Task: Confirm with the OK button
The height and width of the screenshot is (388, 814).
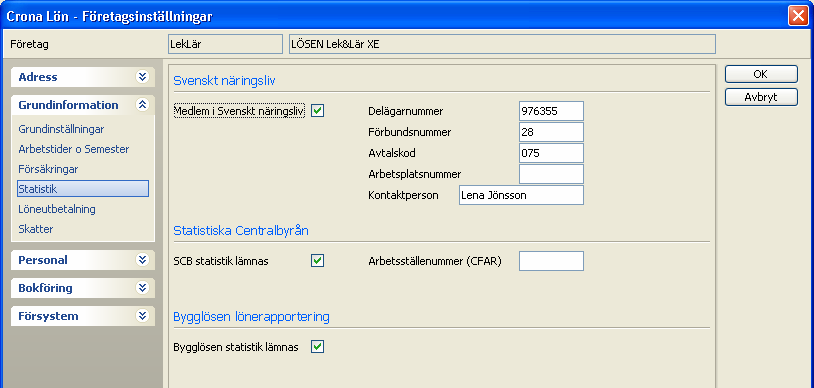Action: [x=761, y=74]
